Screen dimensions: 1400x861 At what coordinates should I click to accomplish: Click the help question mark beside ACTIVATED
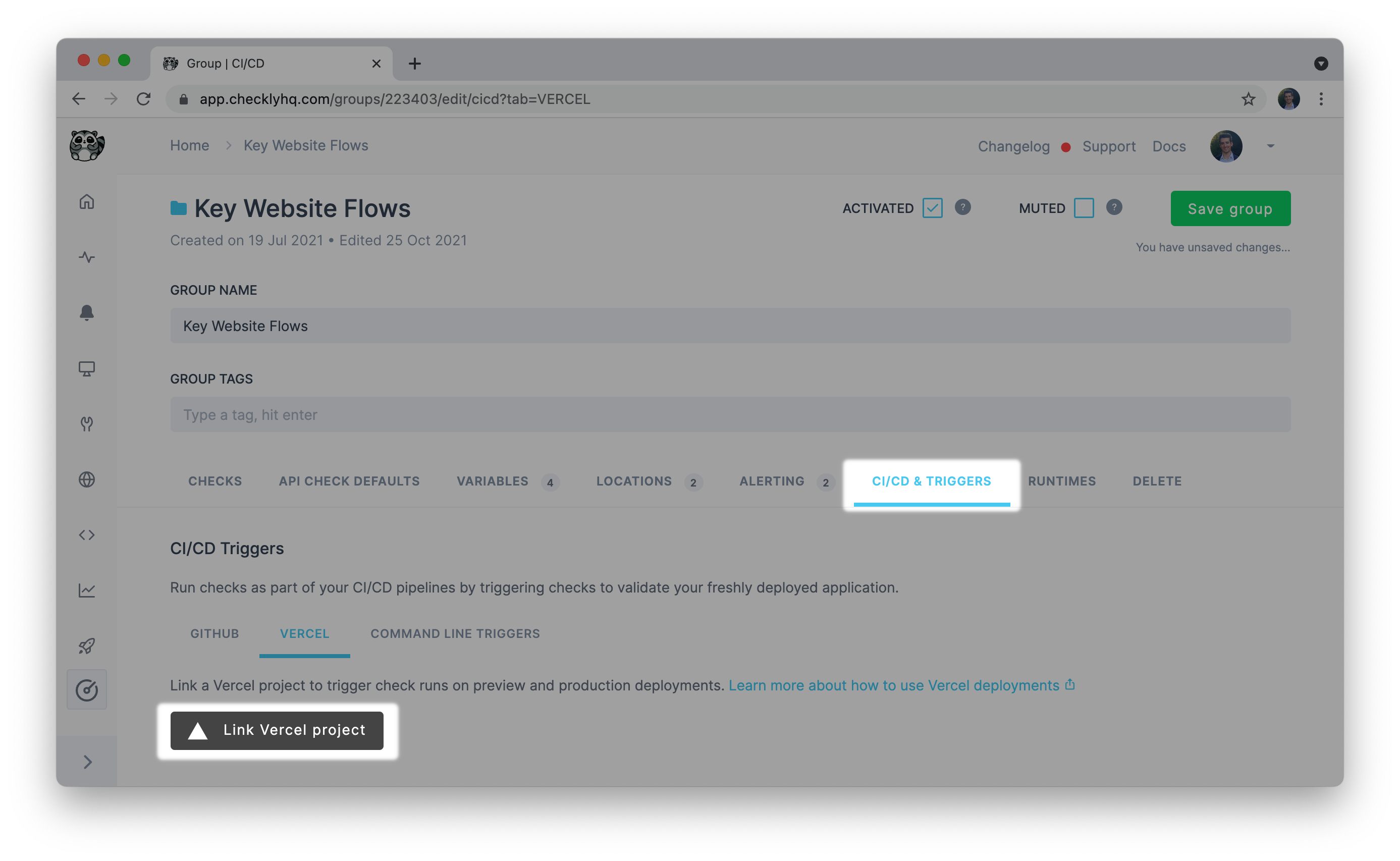[964, 208]
